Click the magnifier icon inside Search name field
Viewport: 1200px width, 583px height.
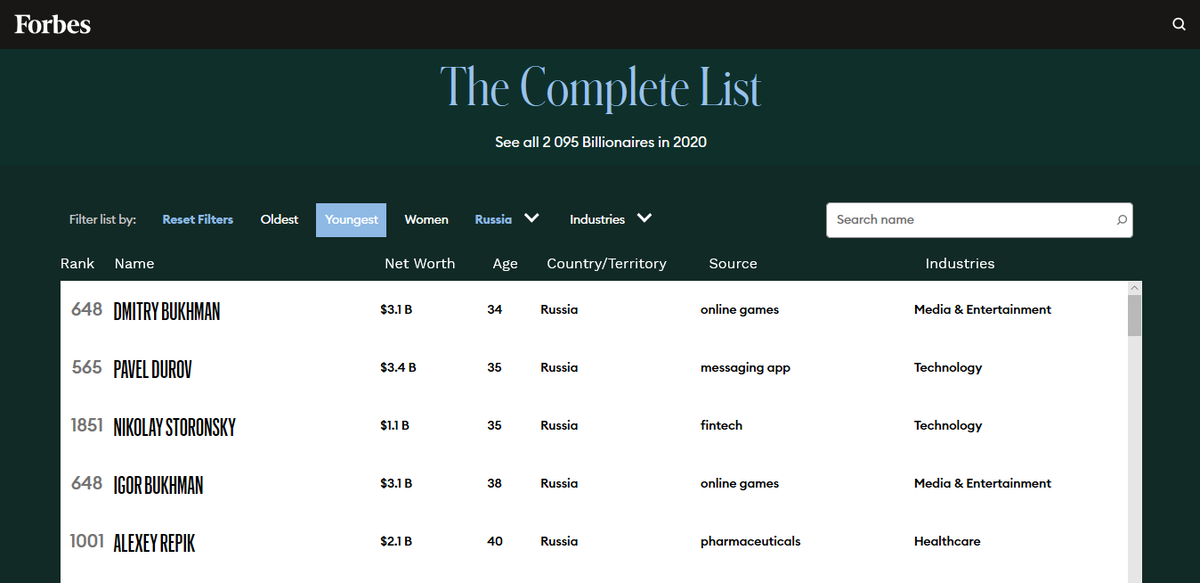tap(1122, 220)
